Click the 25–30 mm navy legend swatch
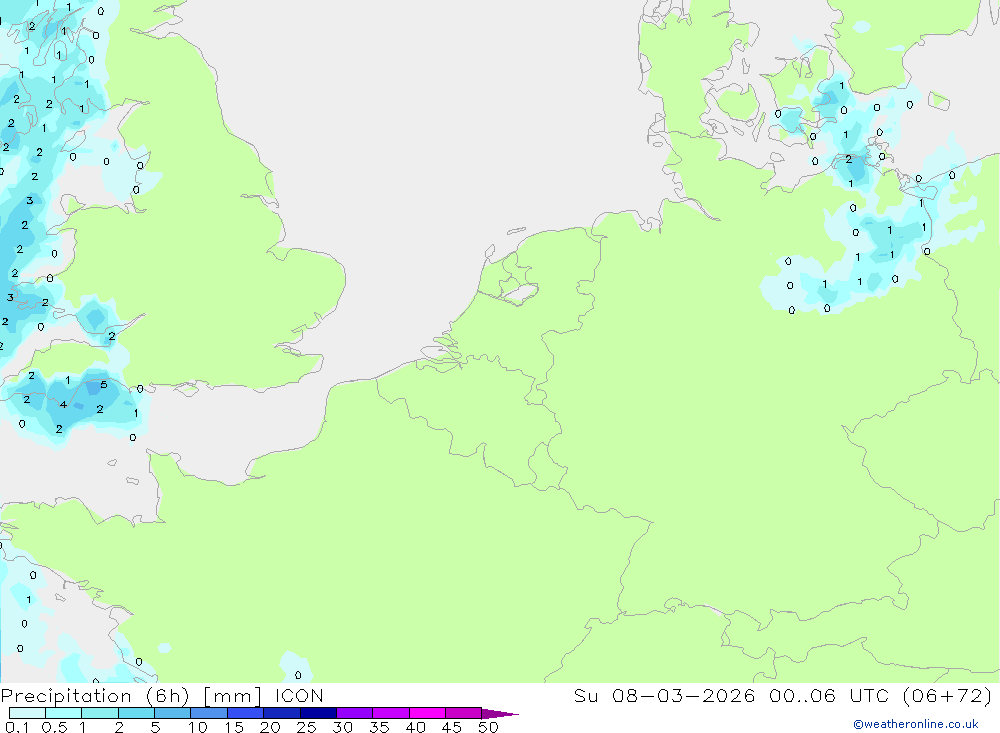The height and width of the screenshot is (733, 1000). pos(318,713)
